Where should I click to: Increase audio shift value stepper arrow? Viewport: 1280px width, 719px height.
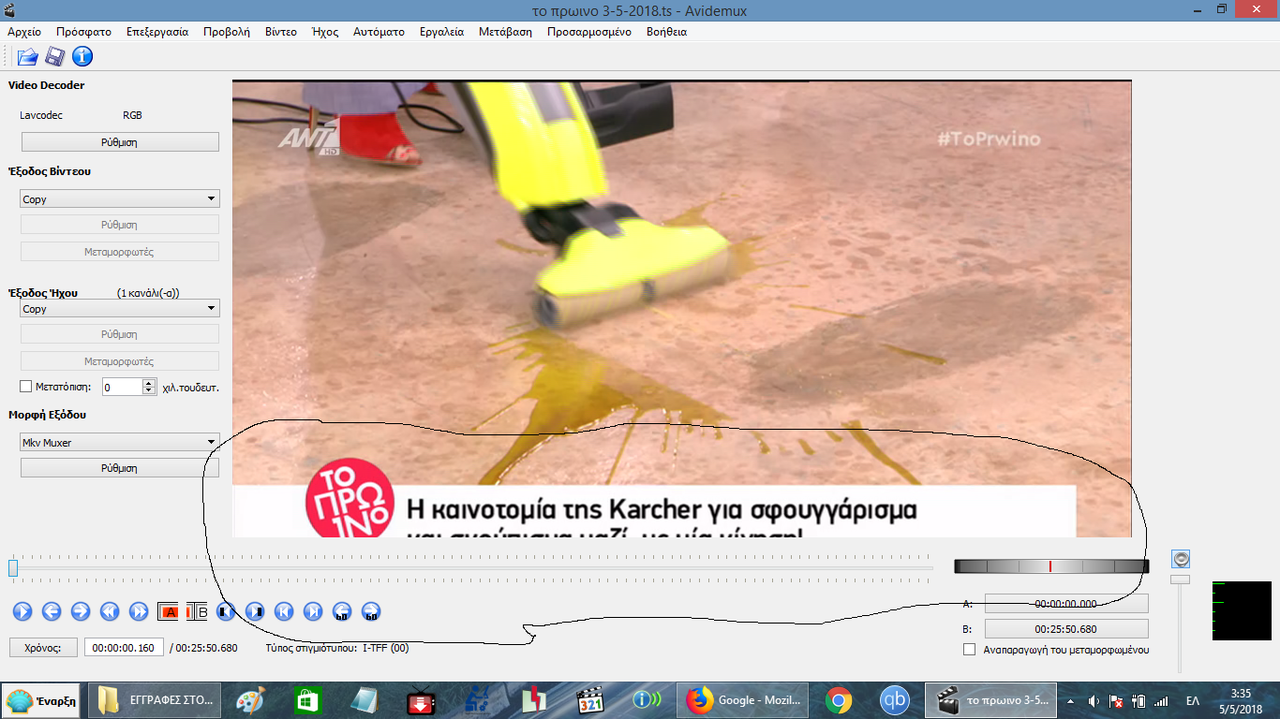tap(150, 382)
